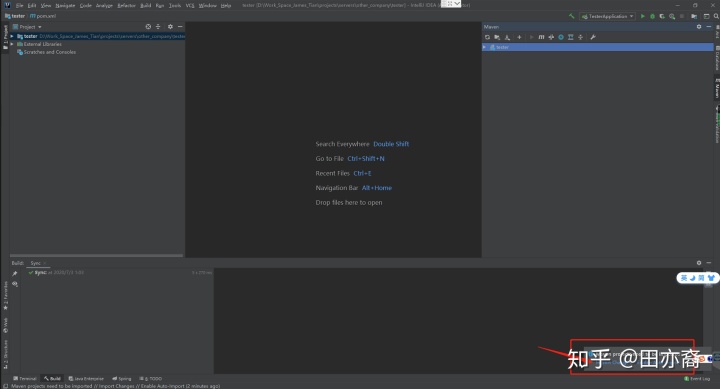
Task: Open the Build tool window tab
Action: click(x=52, y=378)
